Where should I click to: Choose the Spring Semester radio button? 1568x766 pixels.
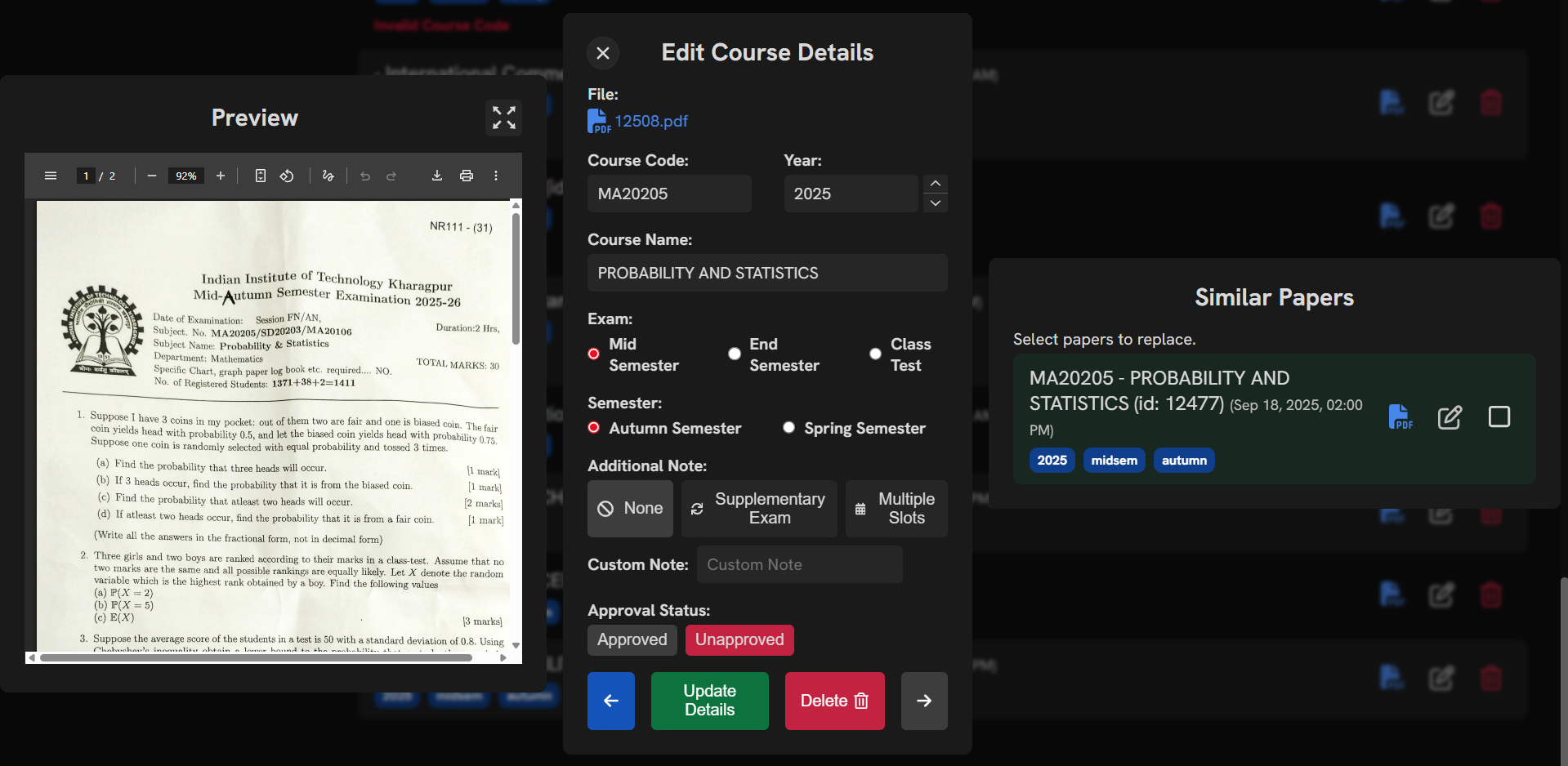pyautogui.click(x=788, y=428)
